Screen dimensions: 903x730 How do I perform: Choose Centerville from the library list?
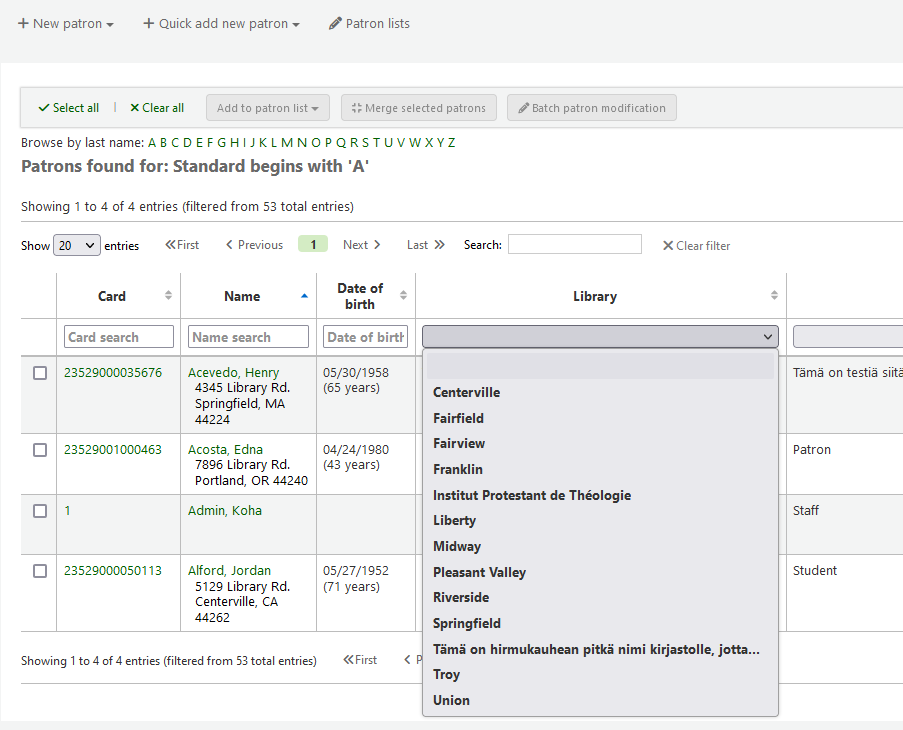coord(466,393)
